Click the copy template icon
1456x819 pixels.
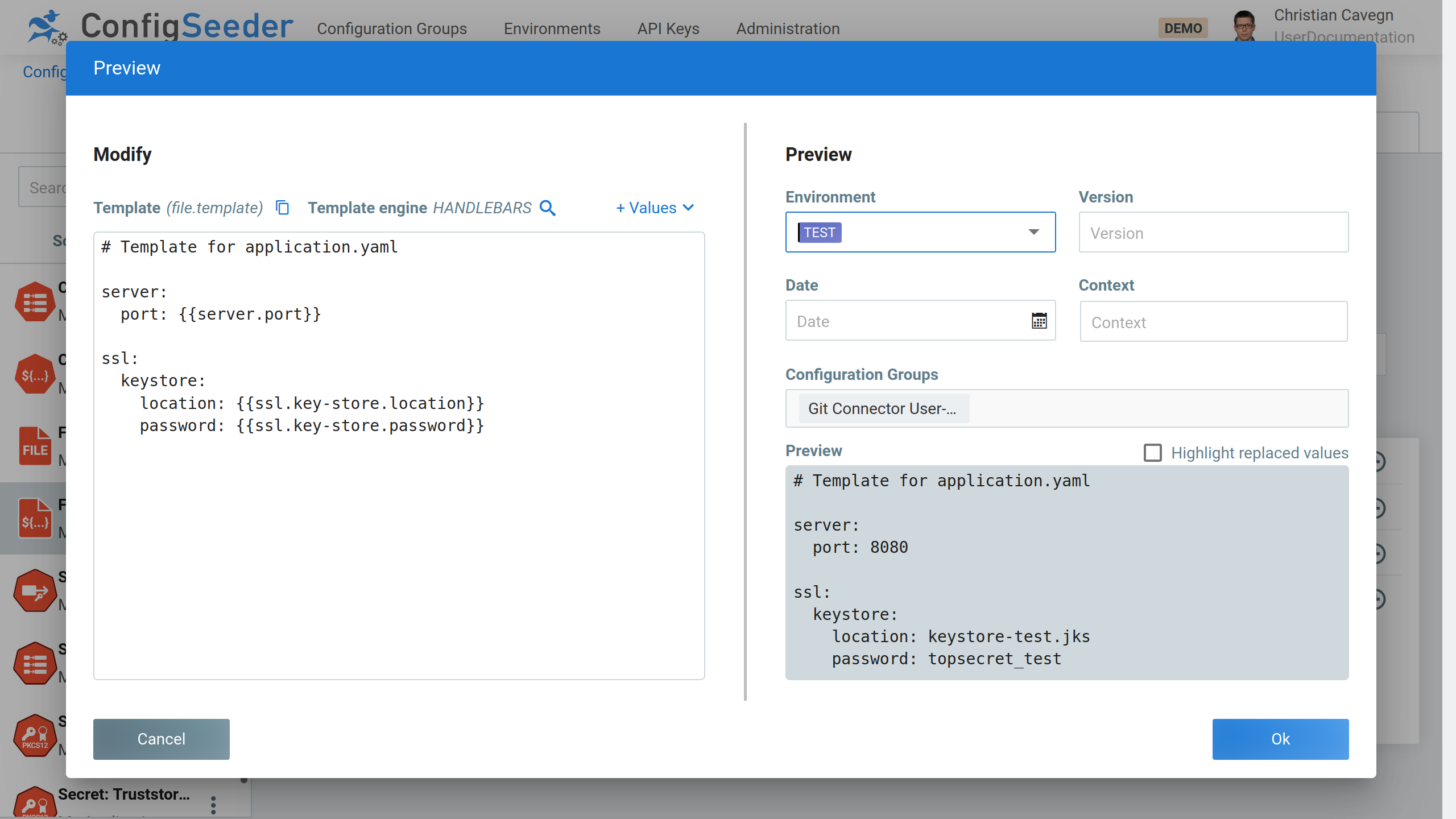pos(283,208)
